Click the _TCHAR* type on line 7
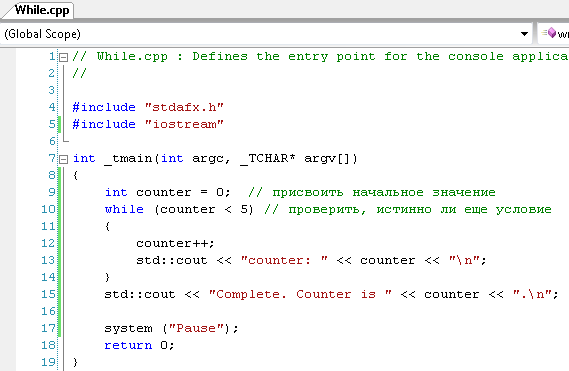569x371 pixels. pos(268,159)
